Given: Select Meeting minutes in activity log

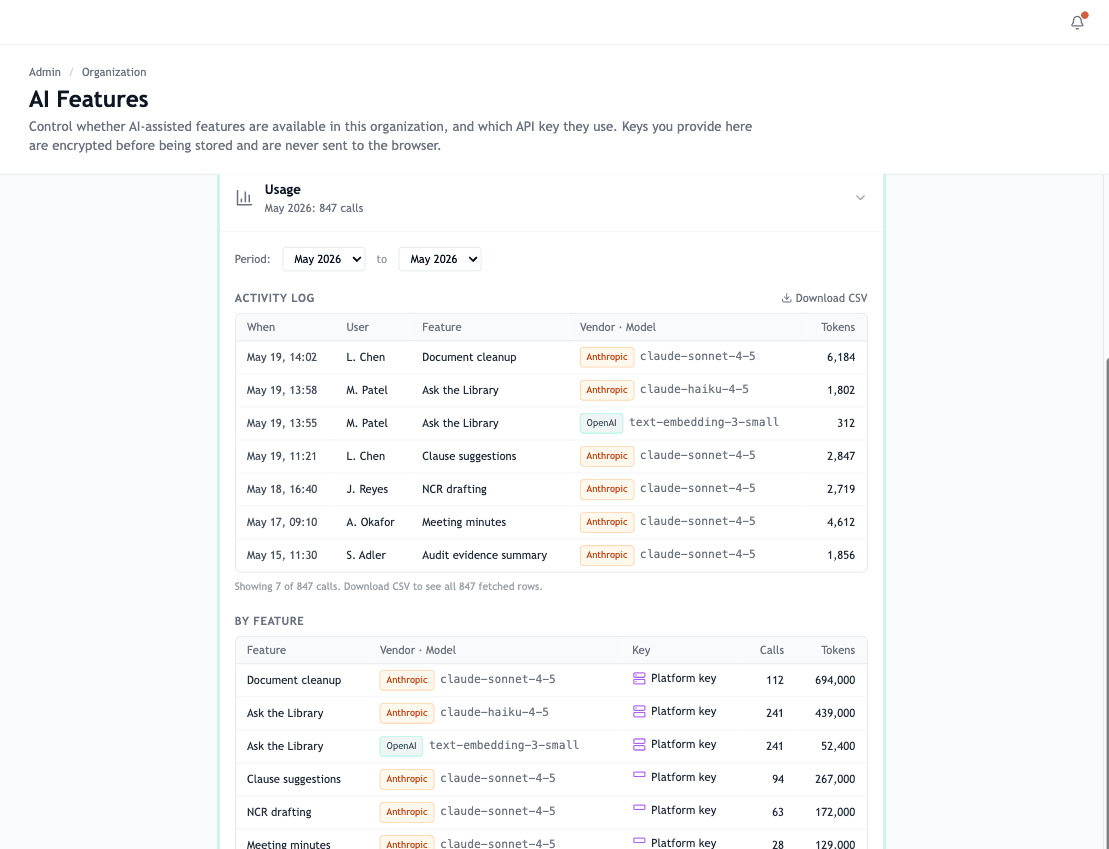Looking at the screenshot, I should [x=464, y=522].
